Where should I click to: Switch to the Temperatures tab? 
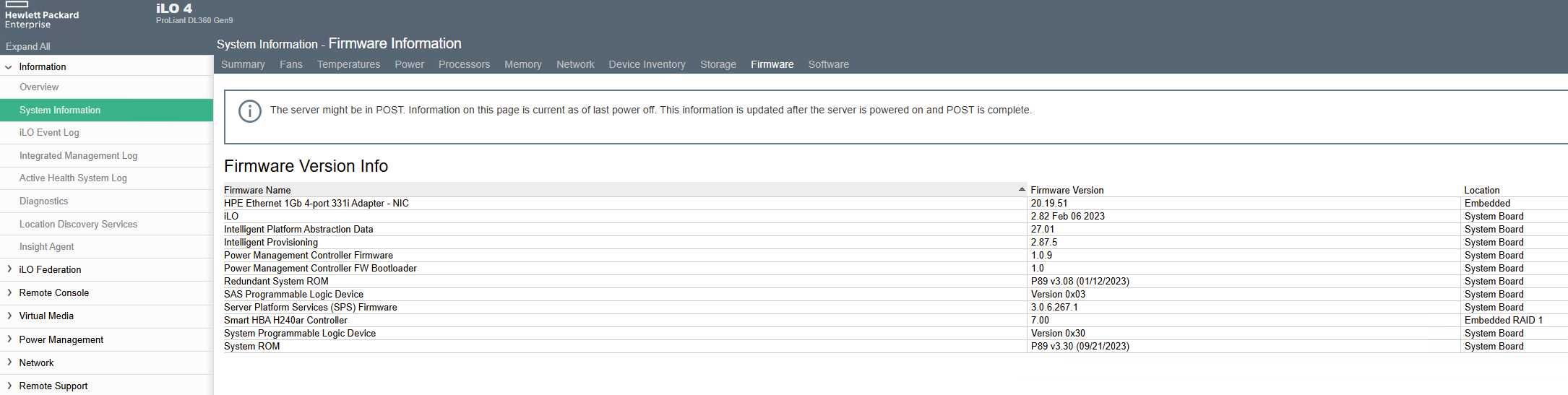[x=348, y=64]
